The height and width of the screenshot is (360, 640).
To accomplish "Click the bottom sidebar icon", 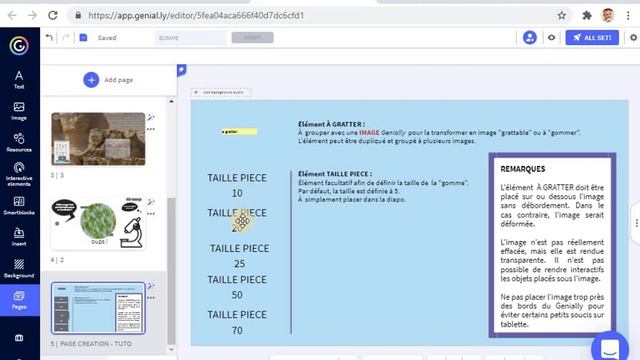I will point(19,338).
